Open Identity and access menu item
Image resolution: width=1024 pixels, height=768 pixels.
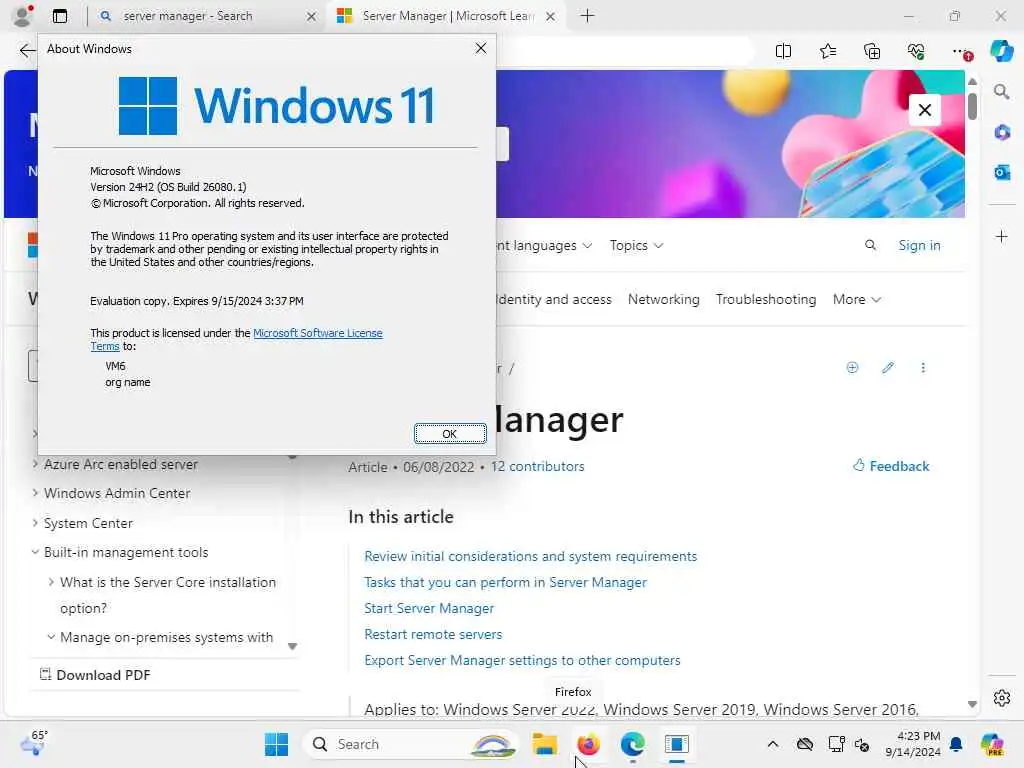(x=554, y=299)
